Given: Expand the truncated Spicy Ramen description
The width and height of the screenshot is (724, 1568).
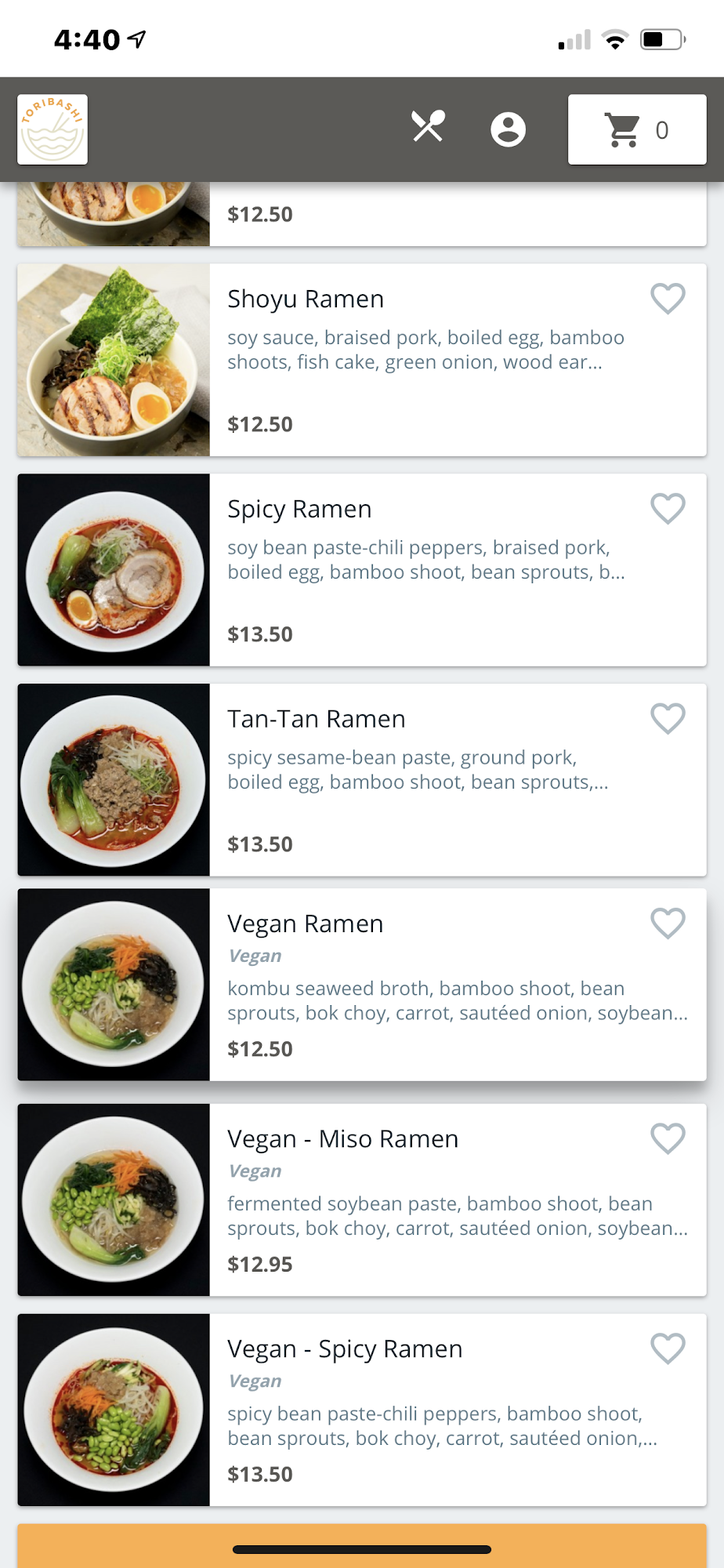Looking at the screenshot, I should (425, 560).
